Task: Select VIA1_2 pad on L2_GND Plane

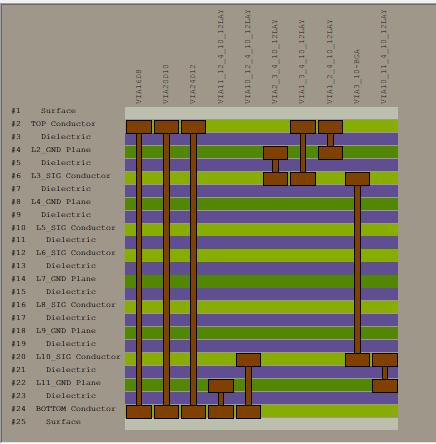Action: coord(330,153)
